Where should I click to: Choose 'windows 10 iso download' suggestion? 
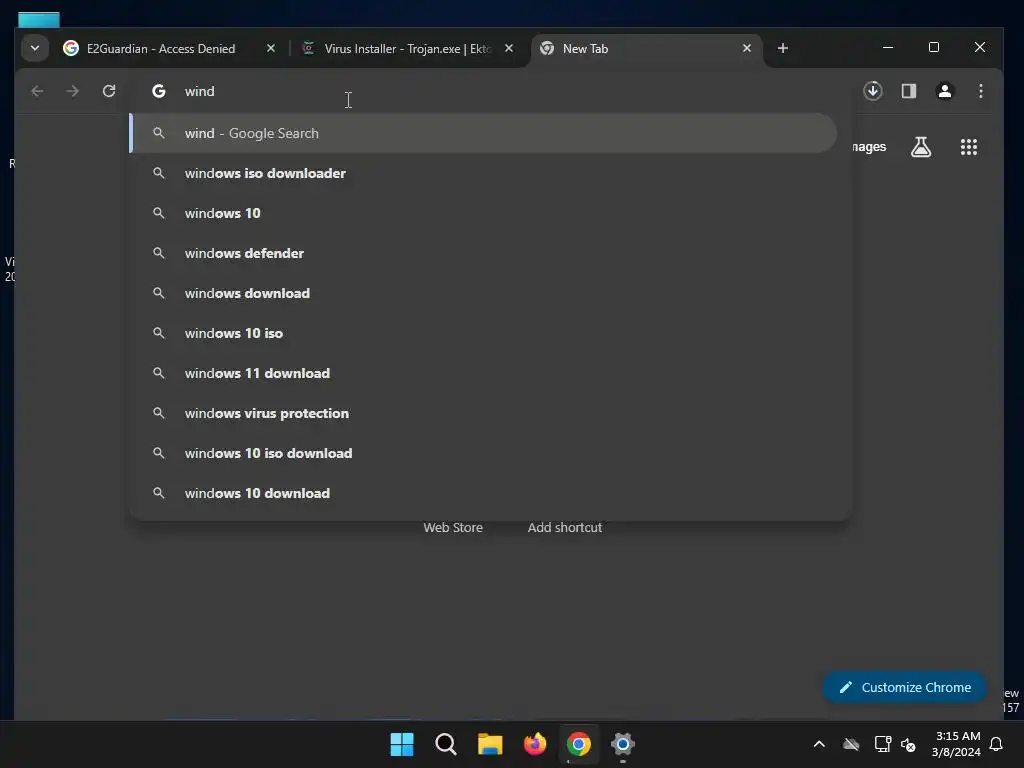point(483,453)
